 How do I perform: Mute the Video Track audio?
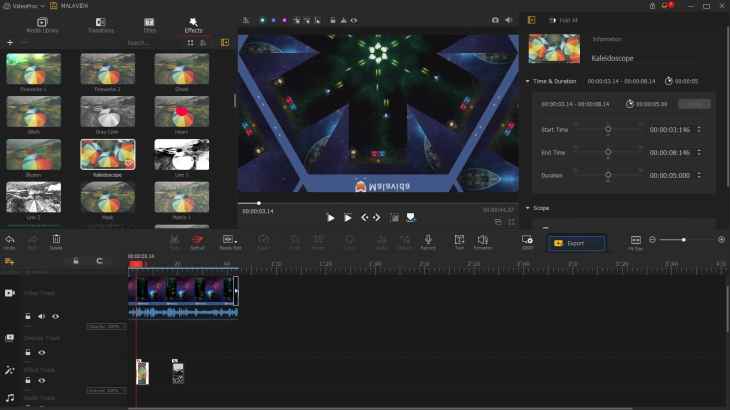tap(42, 316)
